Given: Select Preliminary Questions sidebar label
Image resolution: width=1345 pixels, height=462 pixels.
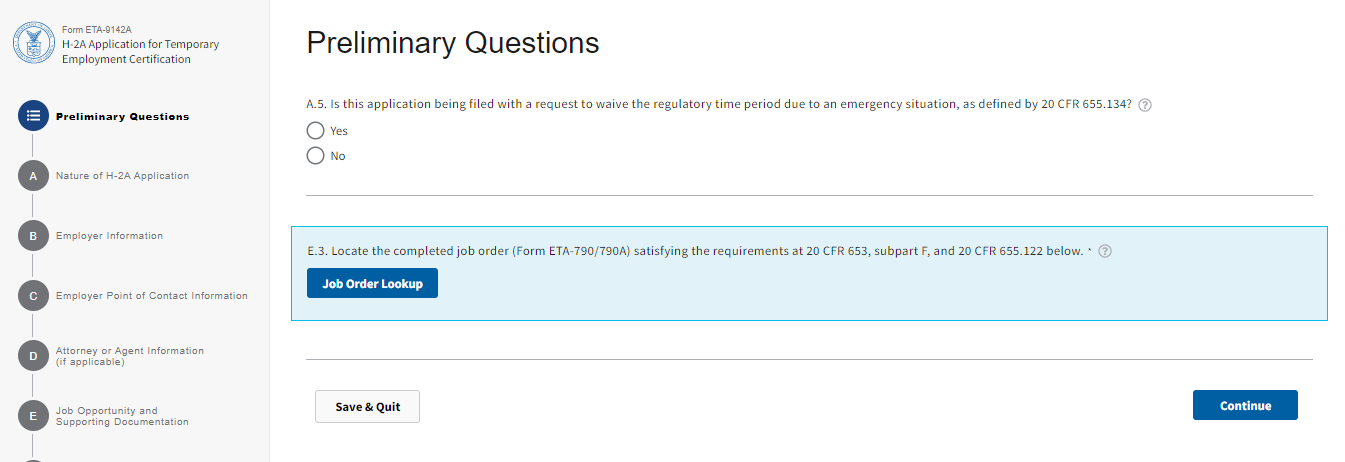Looking at the screenshot, I should 122,117.
